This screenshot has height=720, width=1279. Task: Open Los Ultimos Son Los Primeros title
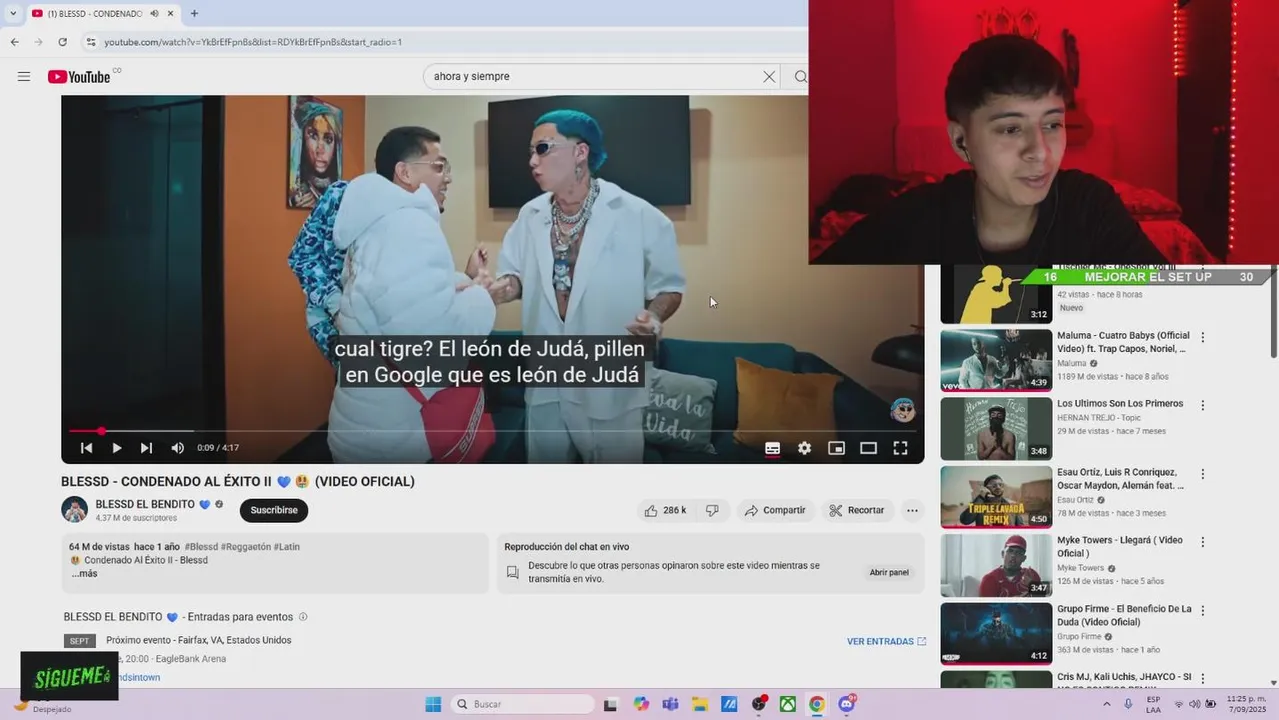(1120, 404)
